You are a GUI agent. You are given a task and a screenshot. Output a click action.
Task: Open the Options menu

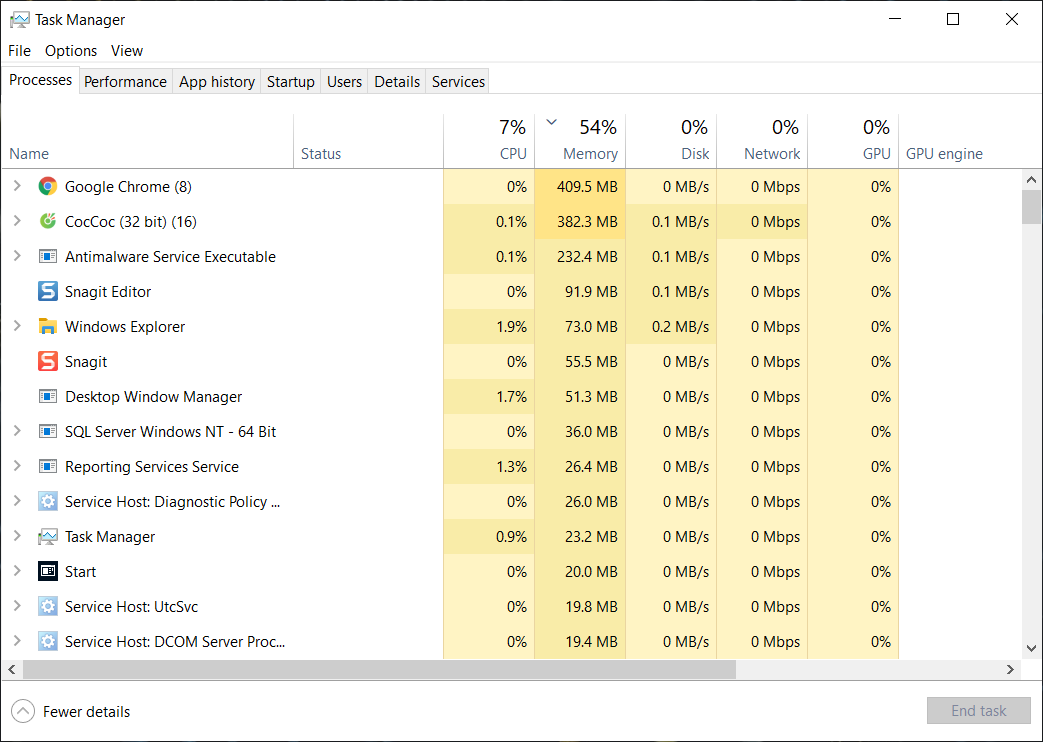70,50
